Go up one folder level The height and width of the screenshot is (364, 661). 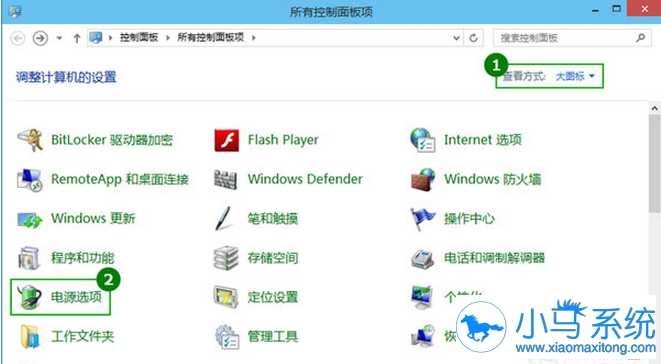[x=77, y=38]
